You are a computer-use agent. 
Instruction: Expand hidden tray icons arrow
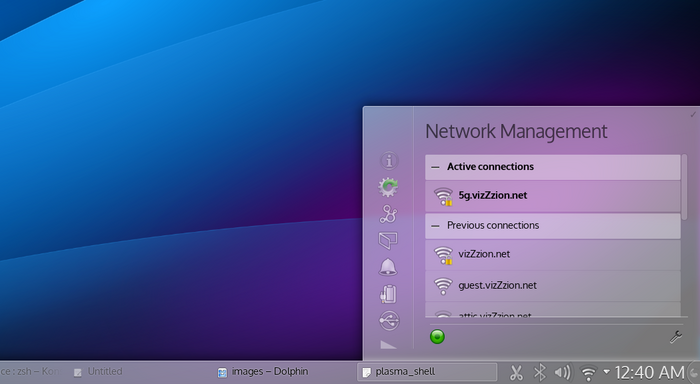click(606, 371)
